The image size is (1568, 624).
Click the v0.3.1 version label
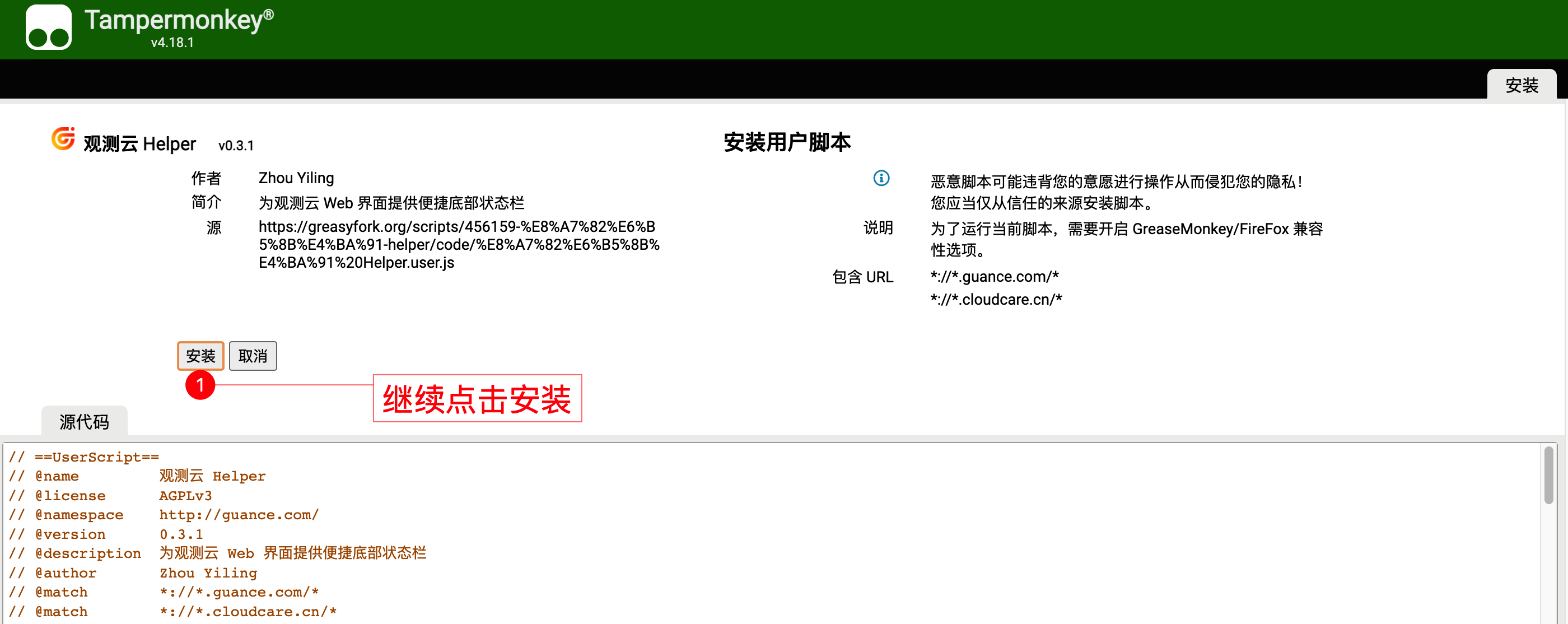[236, 146]
